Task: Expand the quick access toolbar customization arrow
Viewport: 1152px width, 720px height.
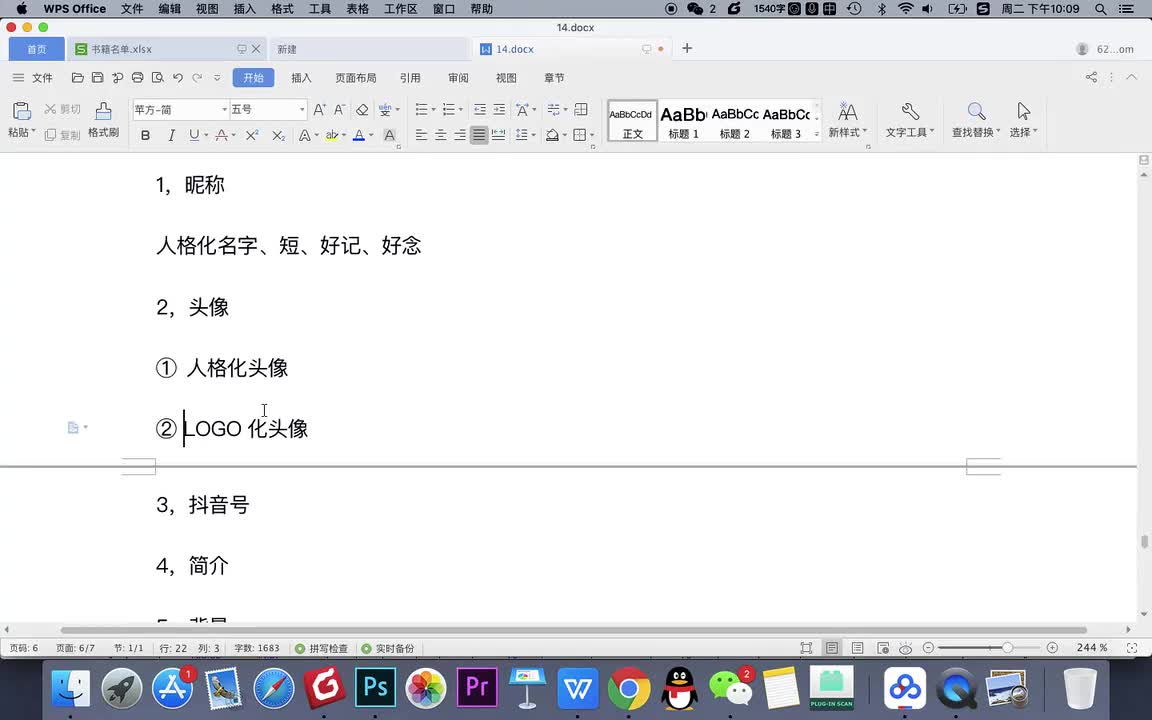Action: click(x=217, y=78)
